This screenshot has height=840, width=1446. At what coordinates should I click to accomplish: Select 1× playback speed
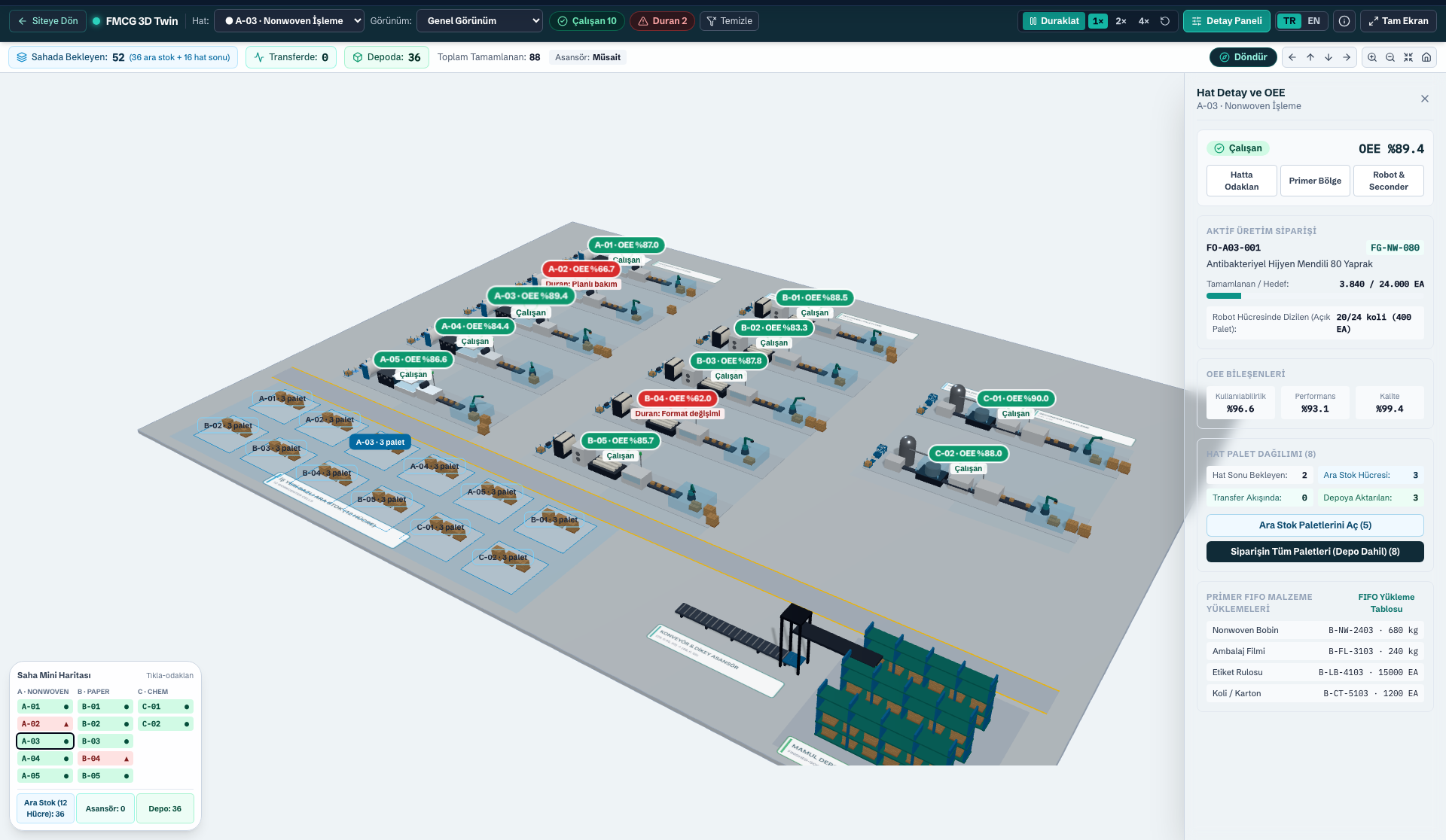[x=1098, y=21]
